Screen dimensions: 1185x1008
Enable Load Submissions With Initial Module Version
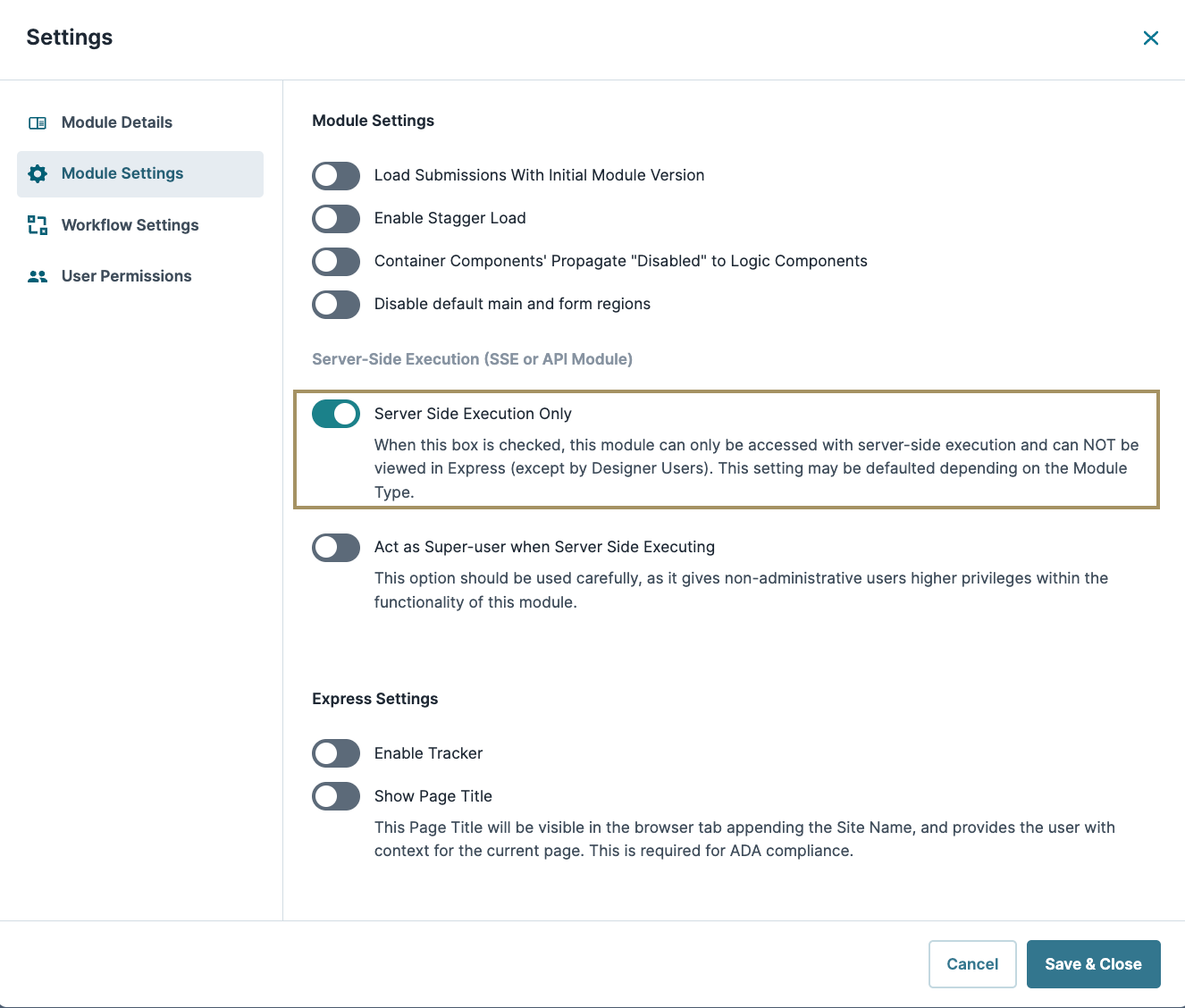click(x=335, y=175)
